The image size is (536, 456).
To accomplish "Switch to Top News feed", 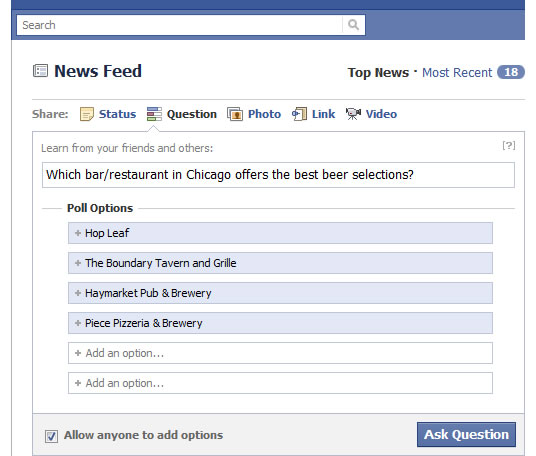I will [378, 73].
